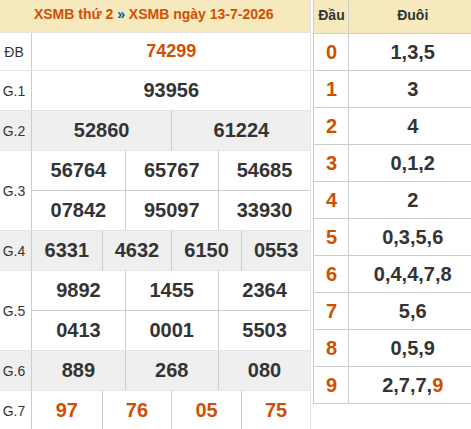Viewport: 471px width, 429px height.
Task: Click G.3 number 56764
Action: (78, 170)
